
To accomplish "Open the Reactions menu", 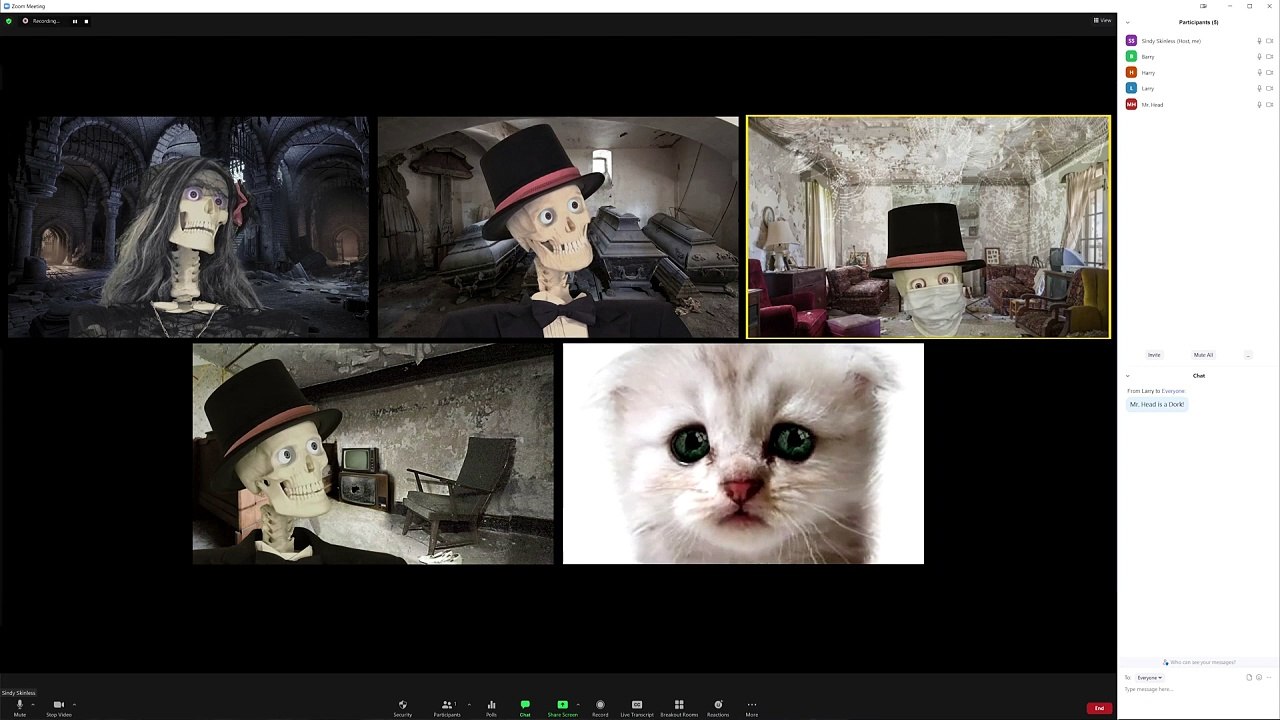I will point(718,707).
